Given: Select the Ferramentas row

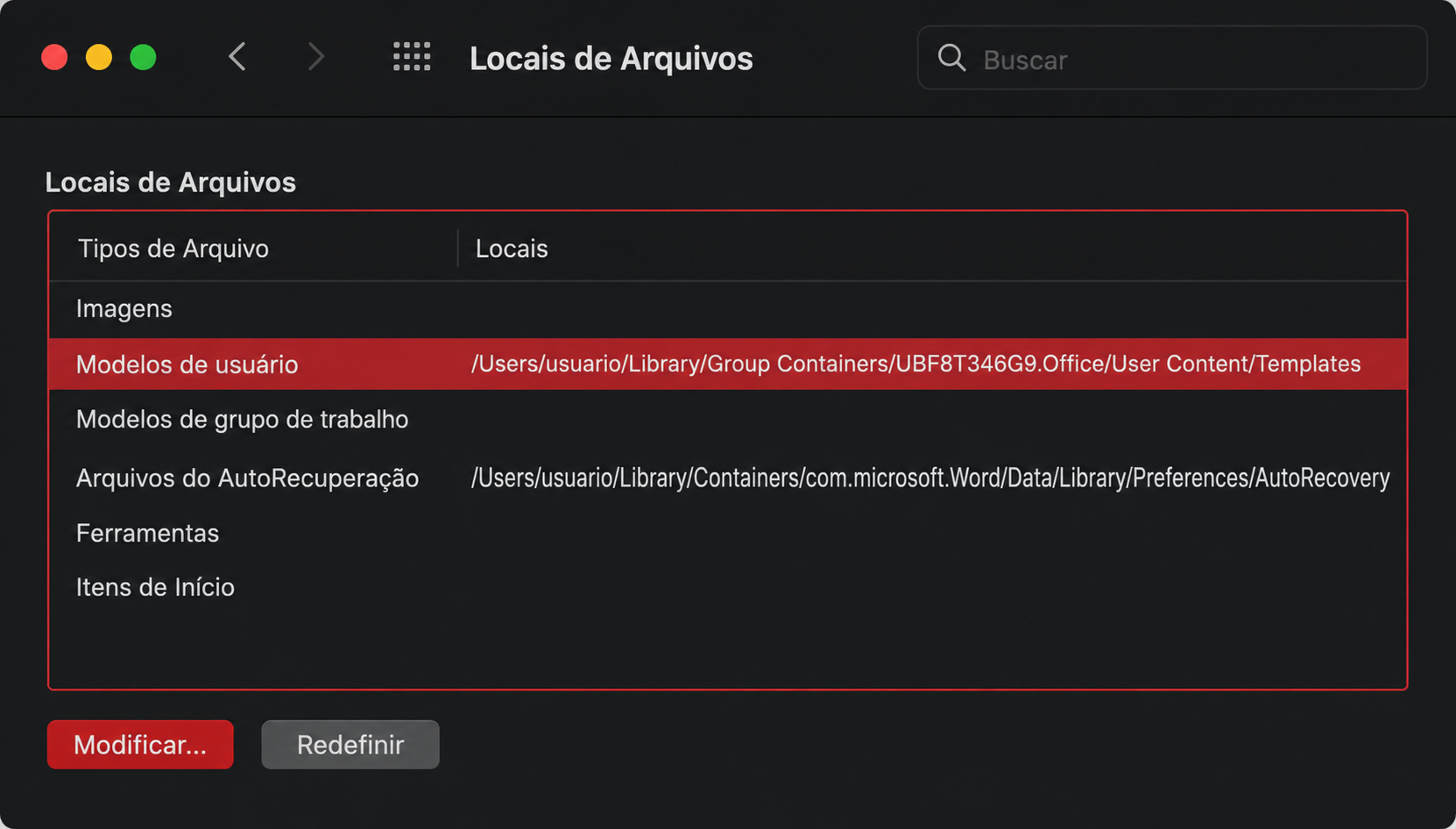Looking at the screenshot, I should 728,533.
